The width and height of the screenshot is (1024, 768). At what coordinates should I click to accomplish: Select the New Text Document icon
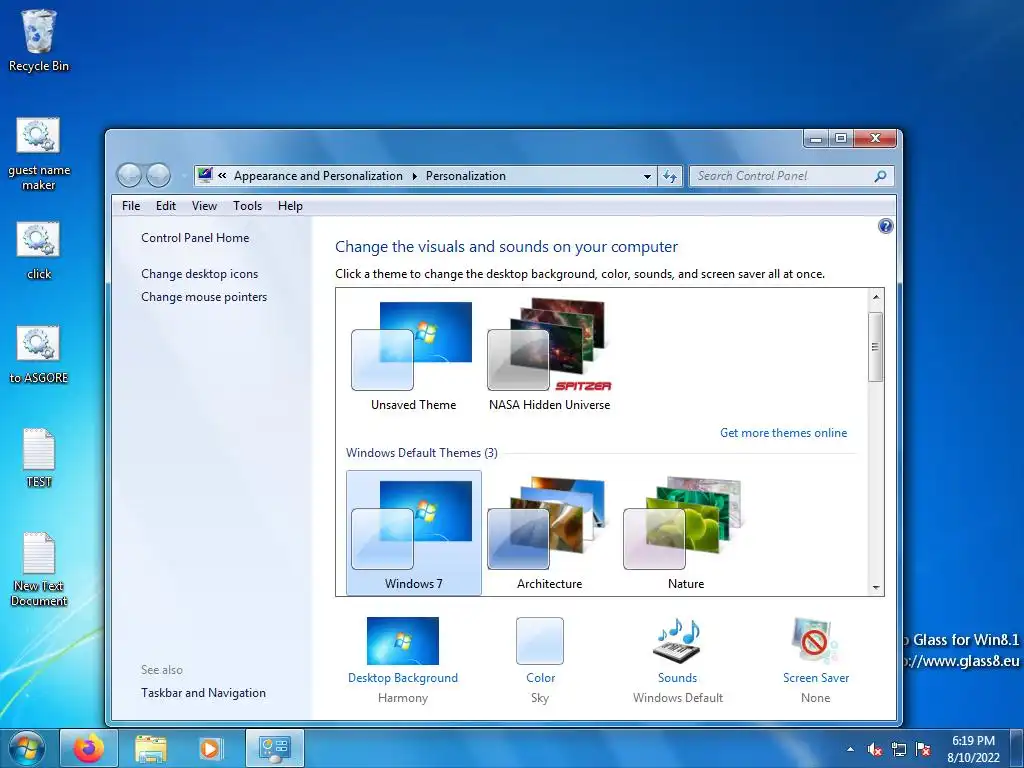click(x=39, y=569)
